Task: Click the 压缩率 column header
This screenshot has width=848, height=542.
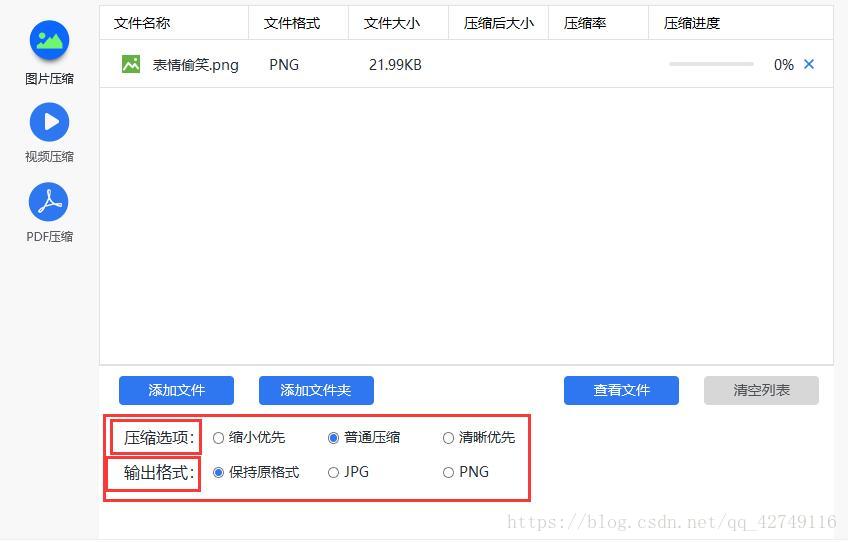Action: coord(599,23)
